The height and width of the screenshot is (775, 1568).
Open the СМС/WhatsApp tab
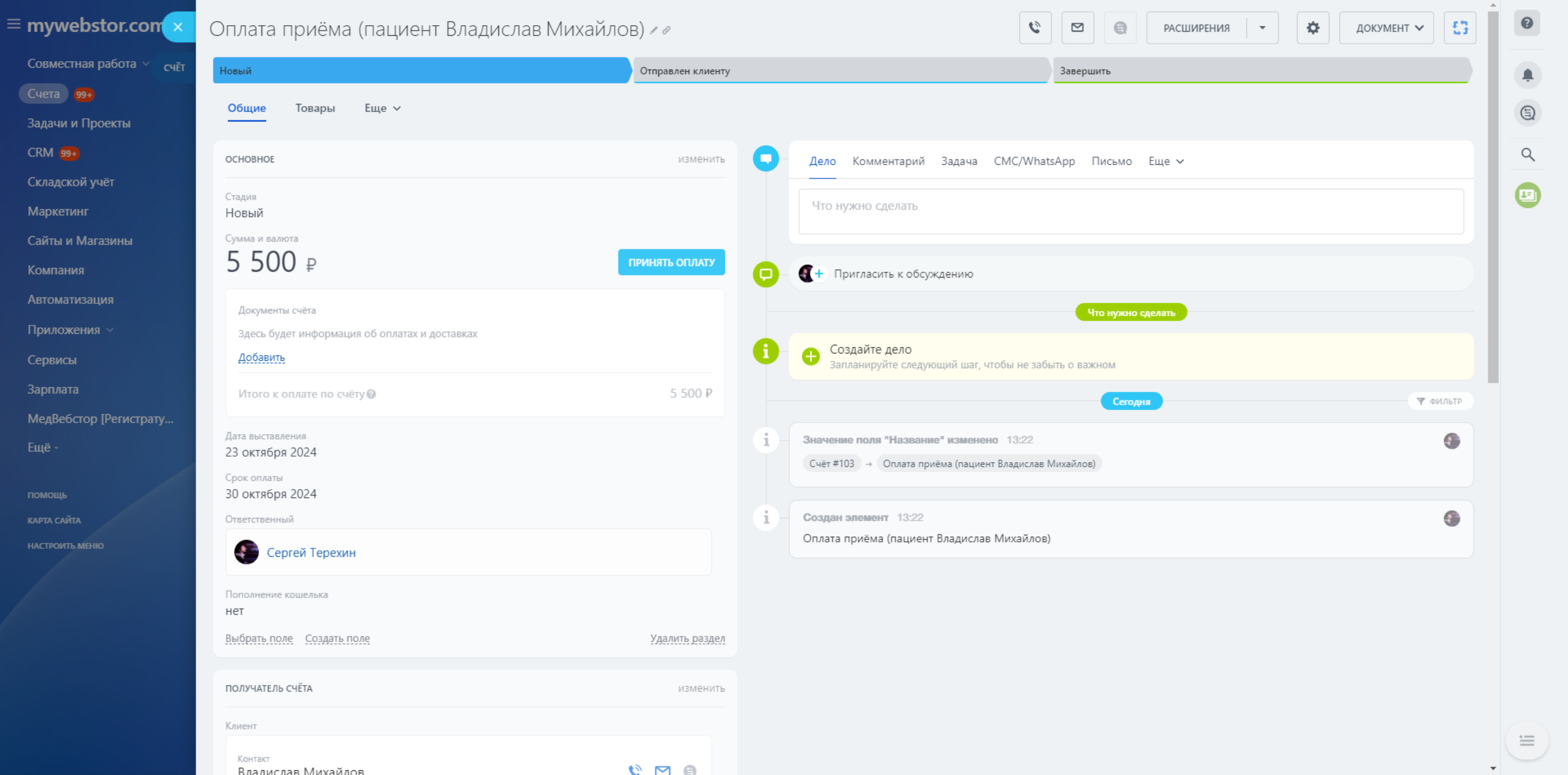click(x=1034, y=161)
